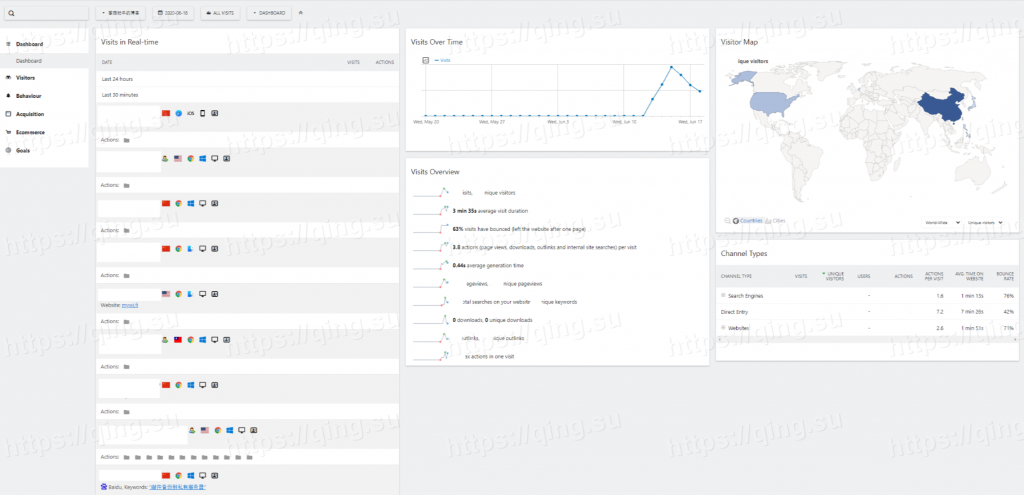Select the Goals sidebar icon
Viewport: 1024px width, 495px height.
[9, 150]
